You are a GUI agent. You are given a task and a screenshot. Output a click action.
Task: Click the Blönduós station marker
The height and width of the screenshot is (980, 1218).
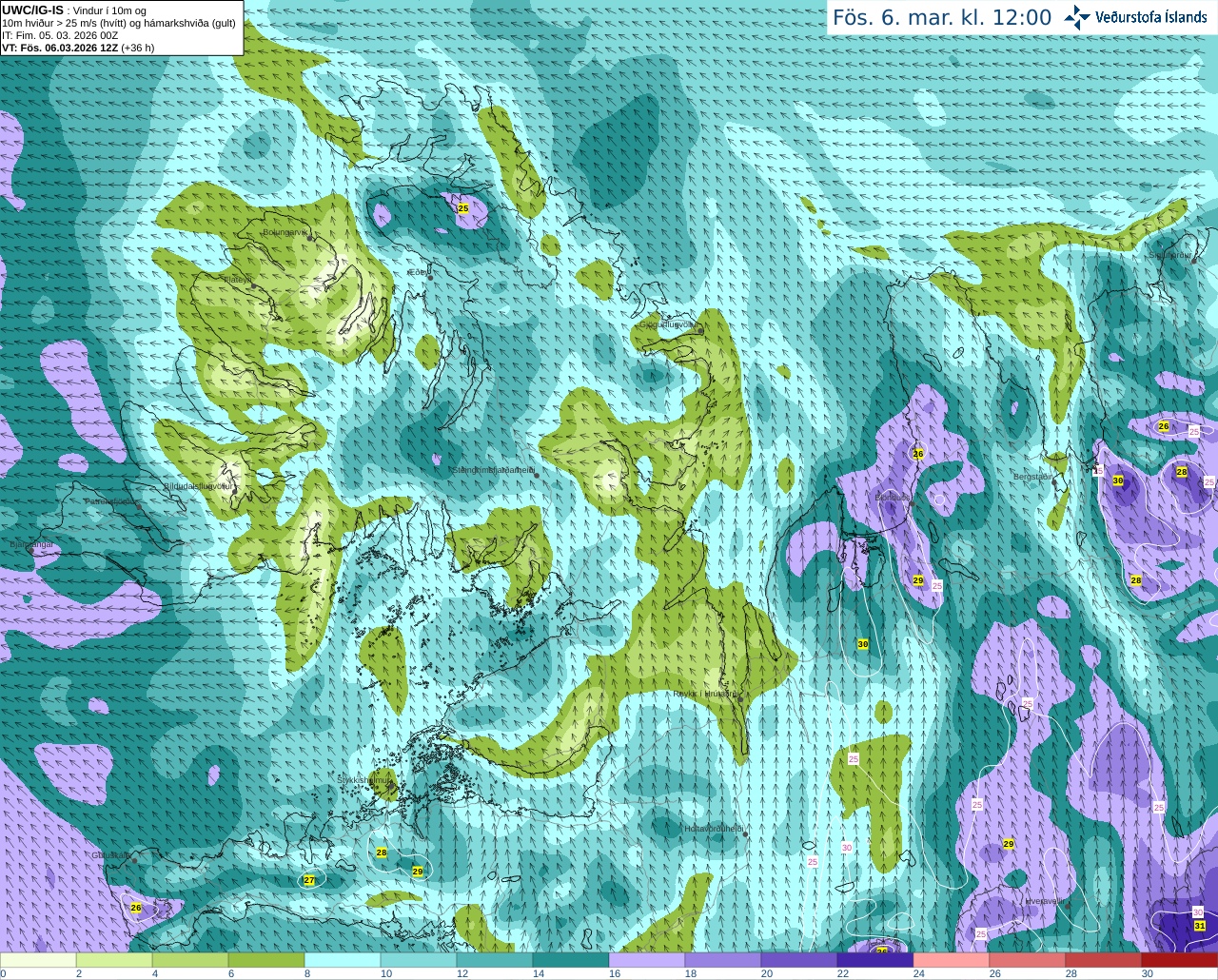911,504
